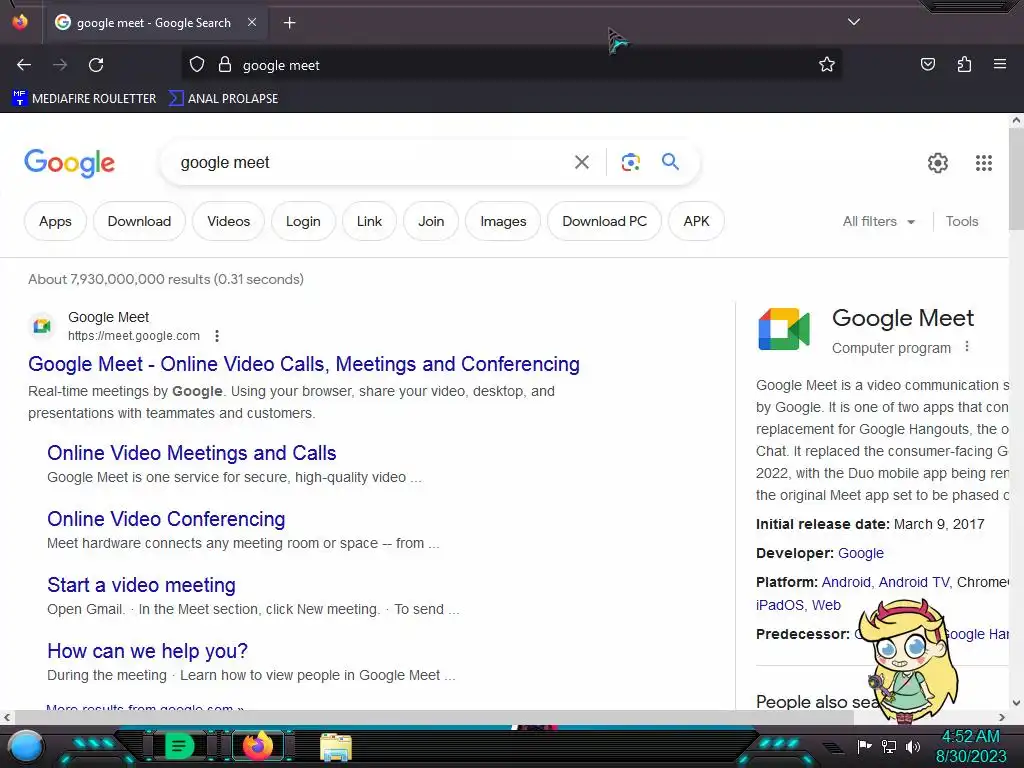Open green notes app in taskbar
This screenshot has width=1024, height=768.
coord(179,746)
